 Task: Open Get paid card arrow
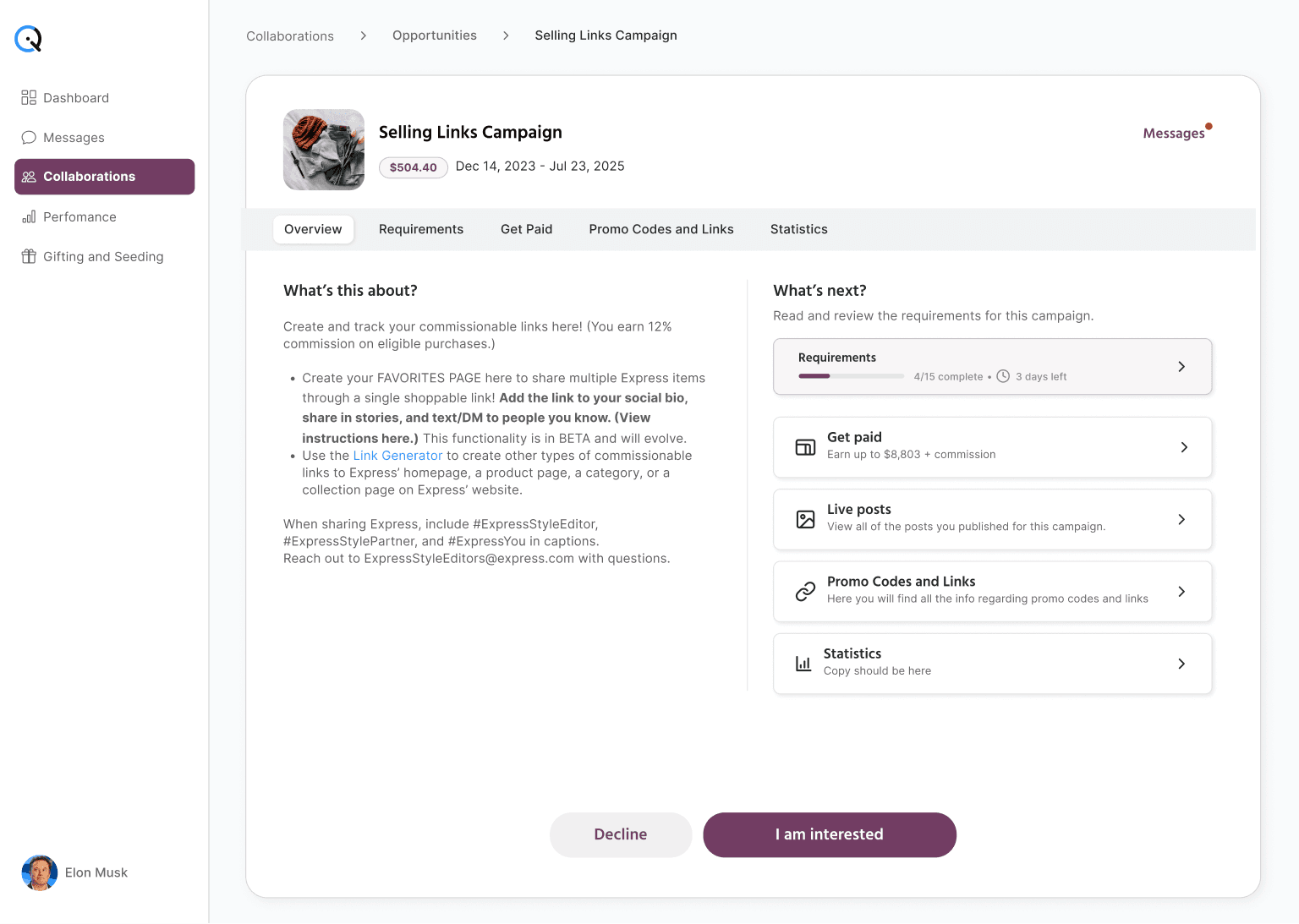click(x=1183, y=447)
